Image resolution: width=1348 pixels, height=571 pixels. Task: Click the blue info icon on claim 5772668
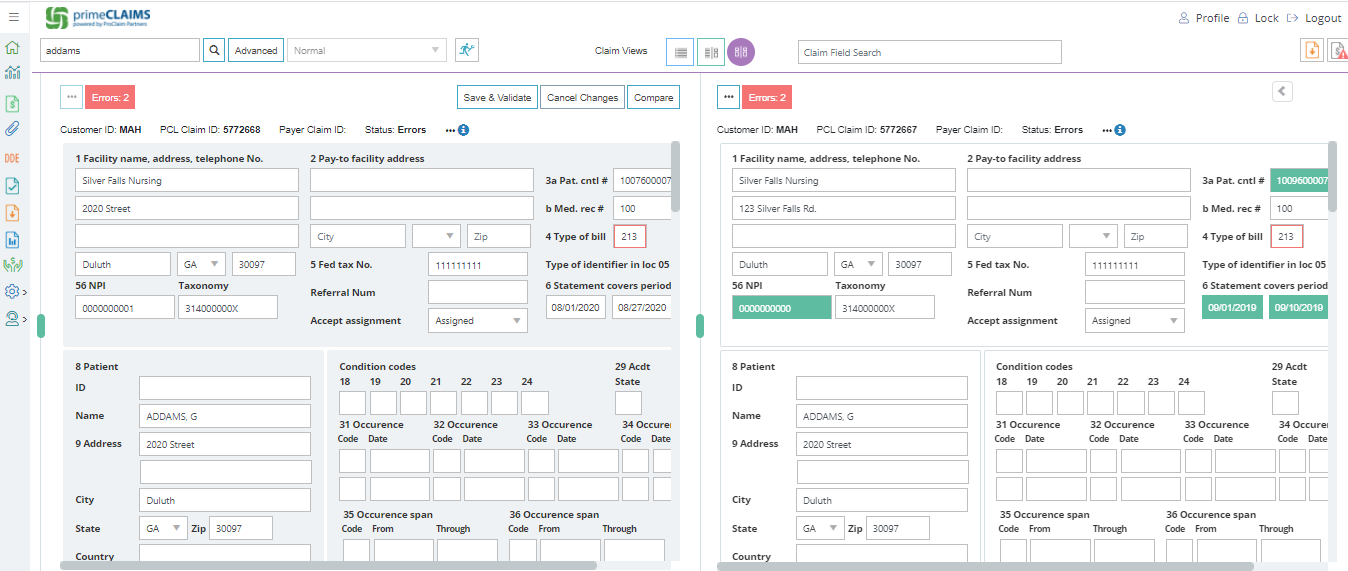click(464, 130)
